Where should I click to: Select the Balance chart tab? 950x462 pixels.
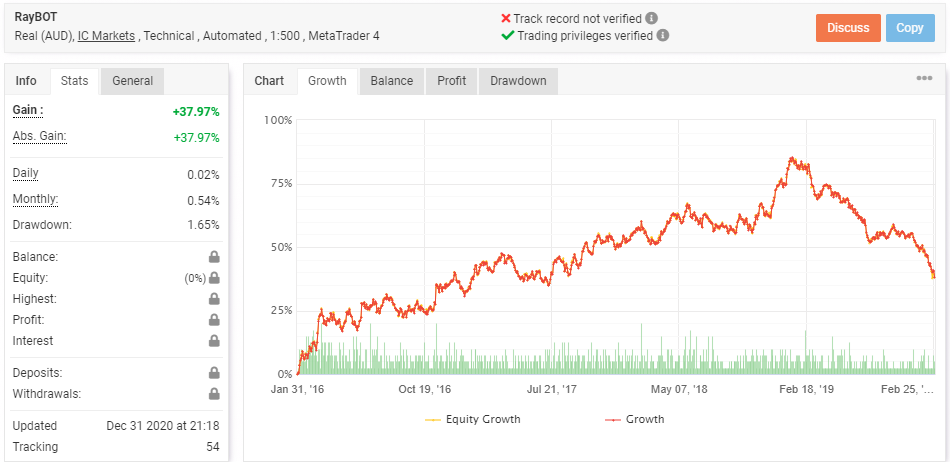point(391,81)
